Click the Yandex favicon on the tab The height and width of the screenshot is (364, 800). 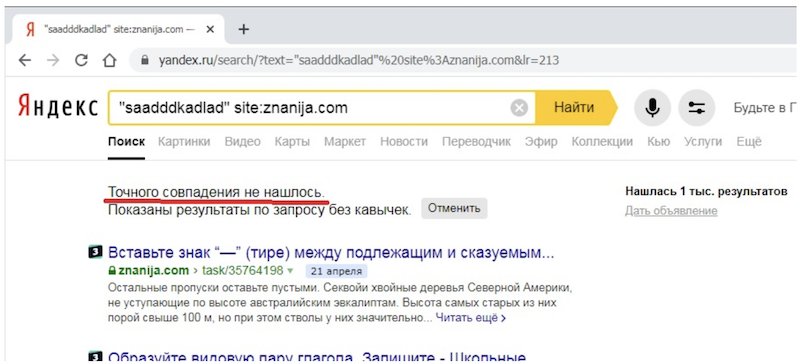(x=30, y=30)
